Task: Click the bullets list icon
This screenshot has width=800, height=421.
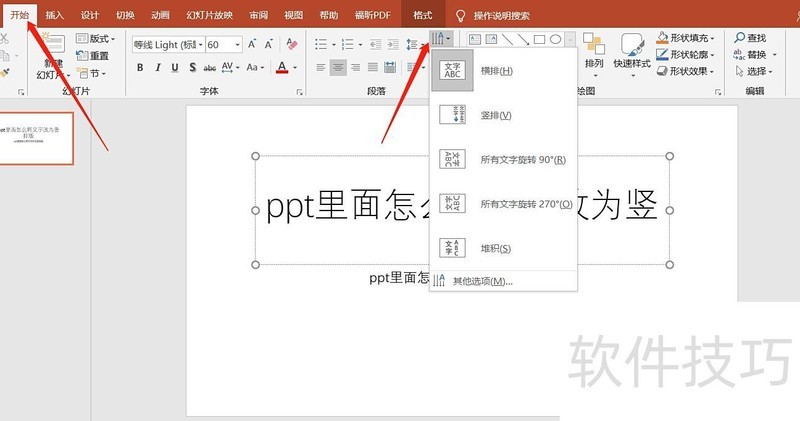Action: click(321, 44)
